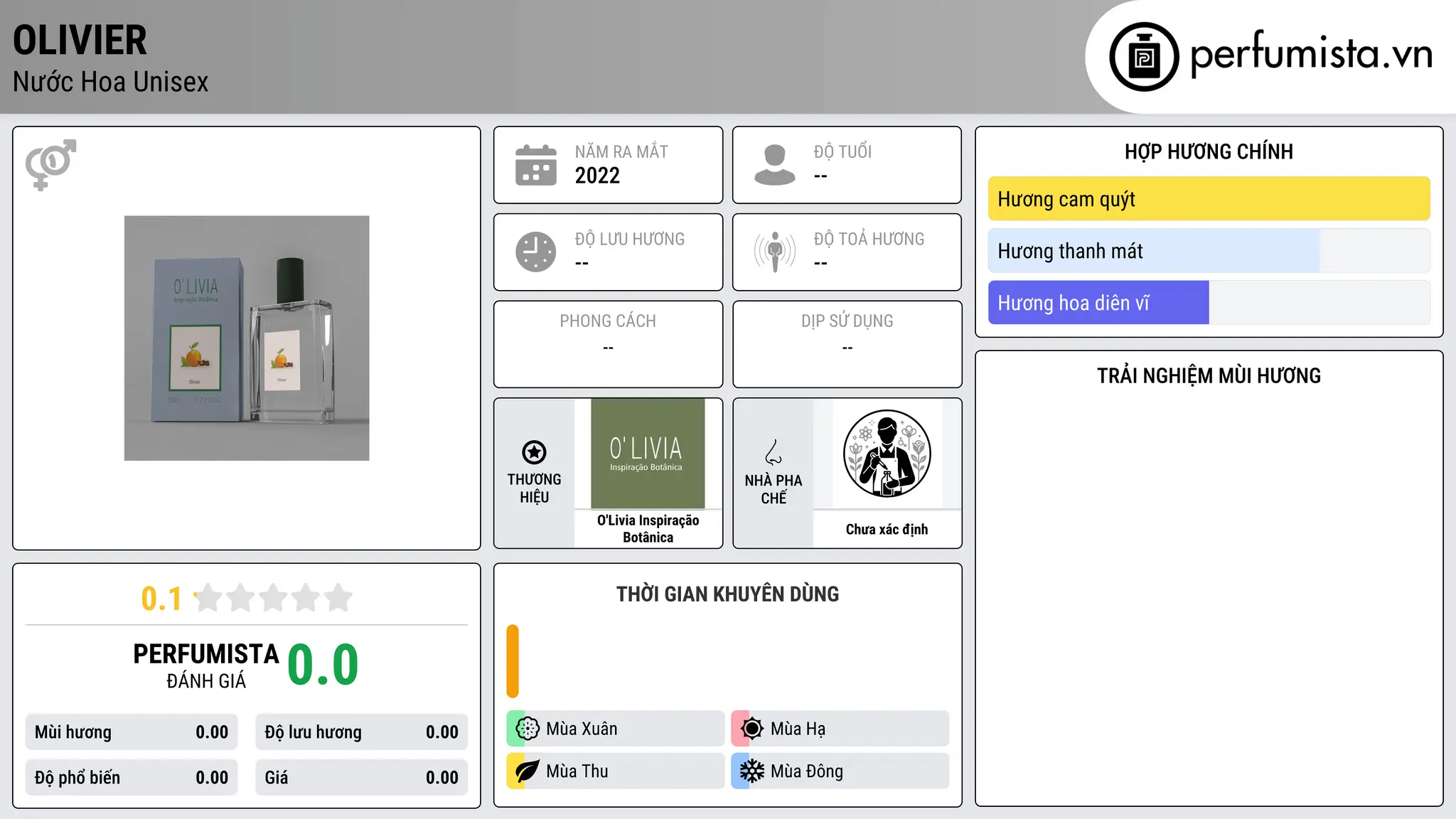The width and height of the screenshot is (1456, 819).
Task: Click the leaf icon for Mùa Thu
Action: pos(528,771)
